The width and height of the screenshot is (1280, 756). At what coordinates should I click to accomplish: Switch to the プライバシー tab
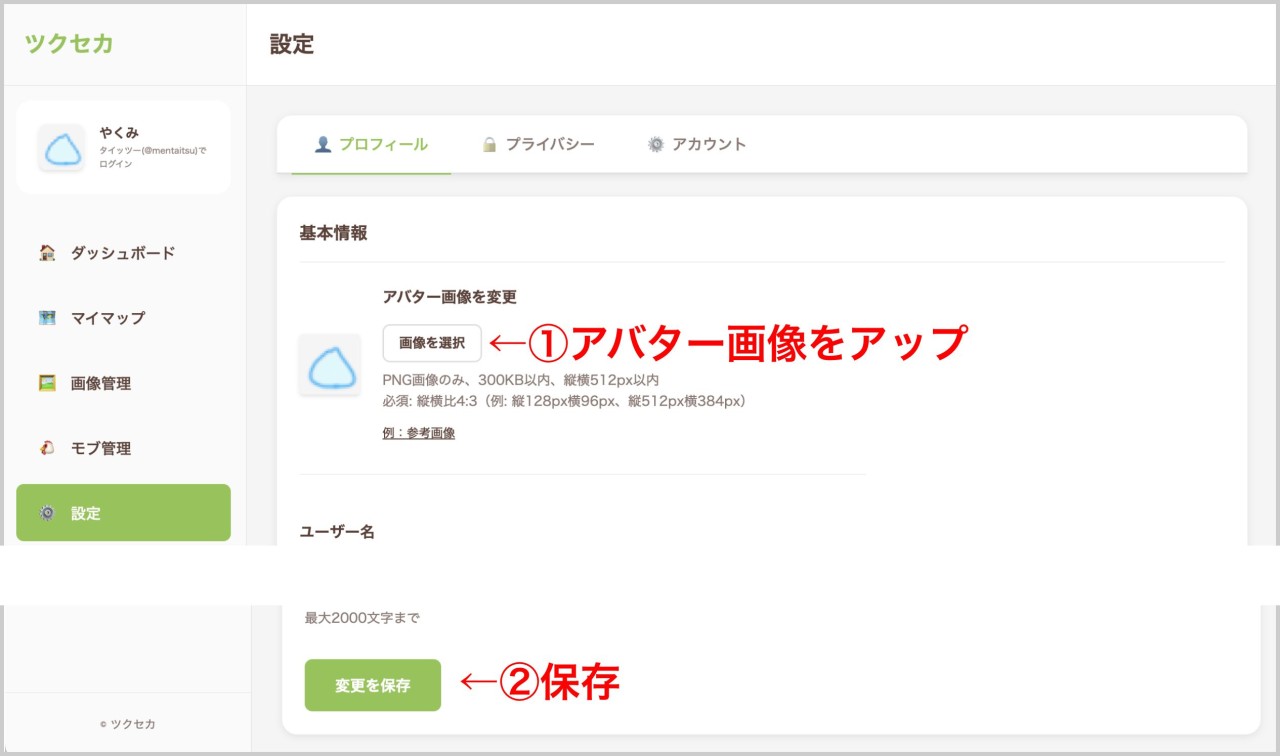point(549,144)
